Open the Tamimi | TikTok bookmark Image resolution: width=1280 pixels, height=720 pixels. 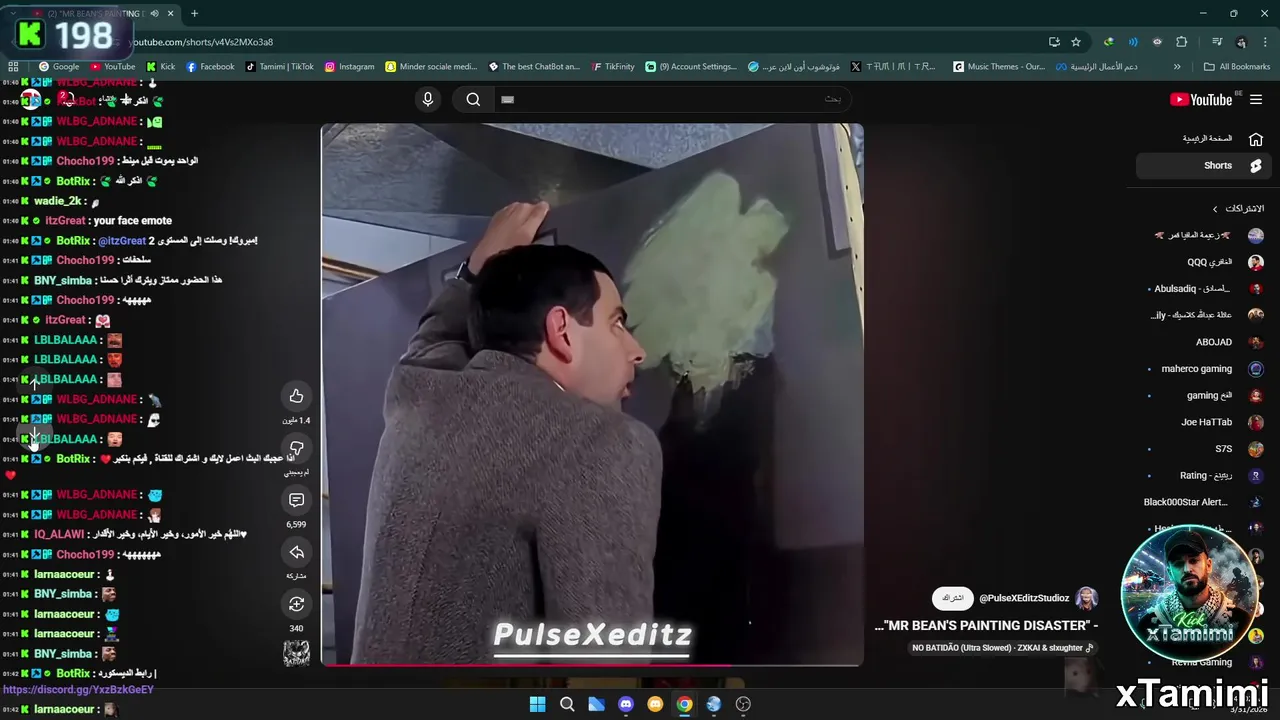click(279, 67)
